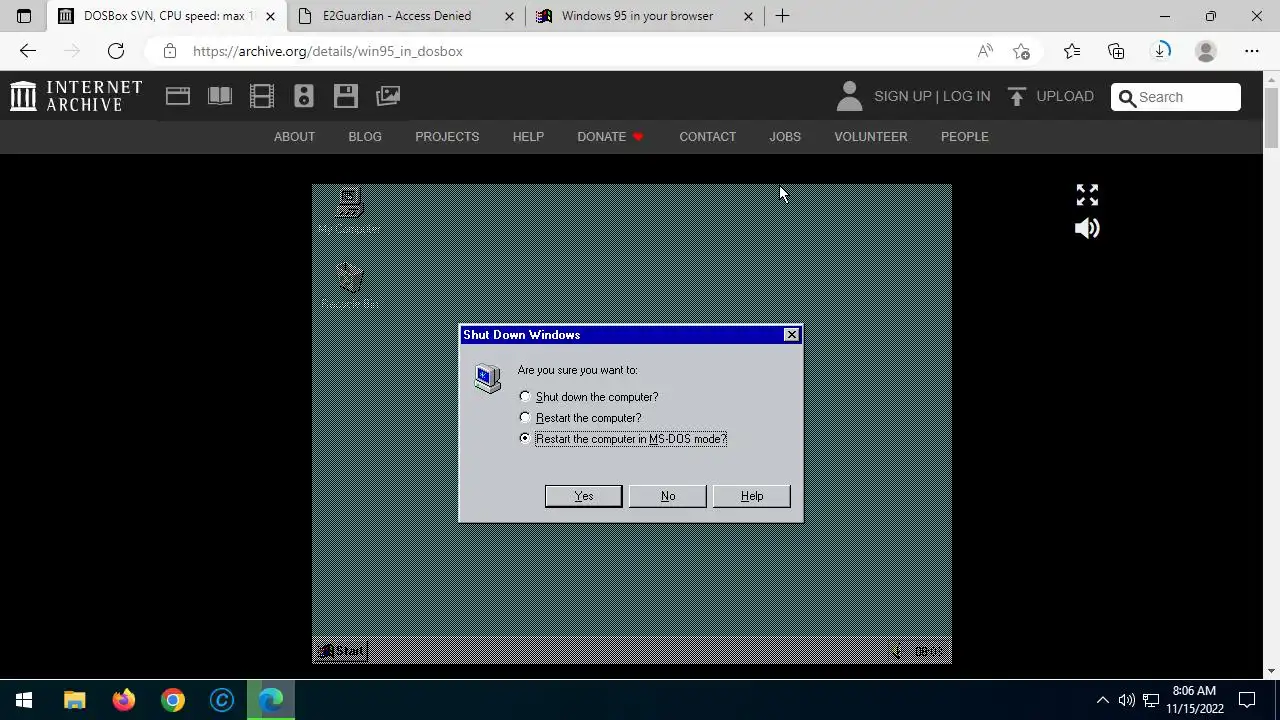This screenshot has height=720, width=1280.
Task: Open the Internet Archive audio icon
Action: (304, 96)
